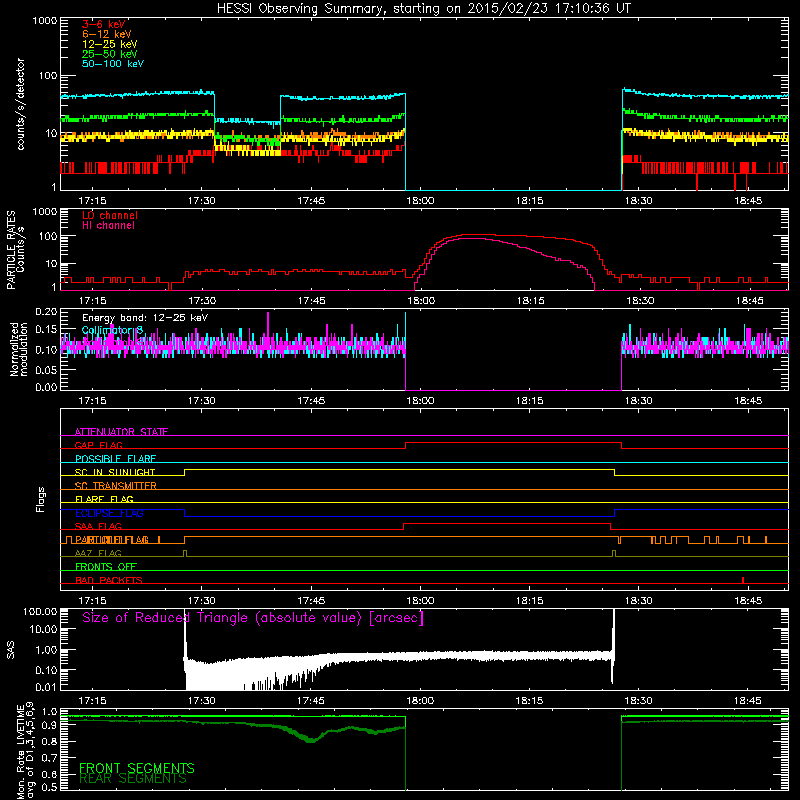Click the yellow 'FLARE FLAG' label
Viewport: 800px width, 800px height.
click(x=104, y=499)
